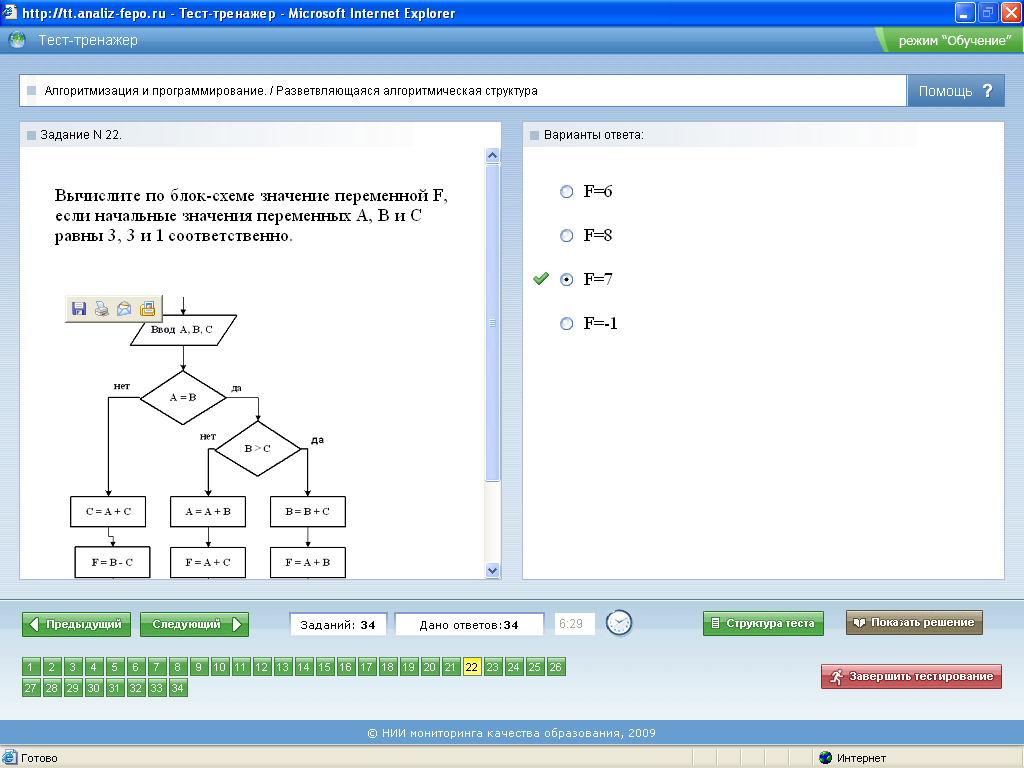Click the Помощь help button
The image size is (1024, 768).
tap(955, 91)
